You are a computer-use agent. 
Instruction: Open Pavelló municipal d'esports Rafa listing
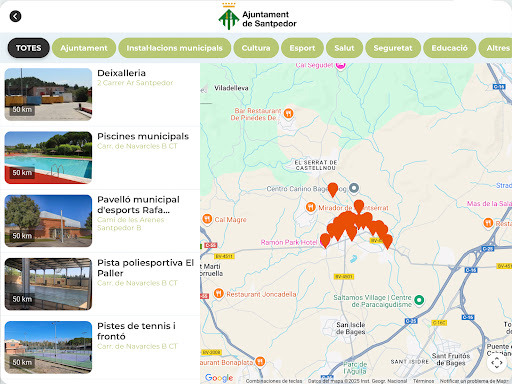138,205
